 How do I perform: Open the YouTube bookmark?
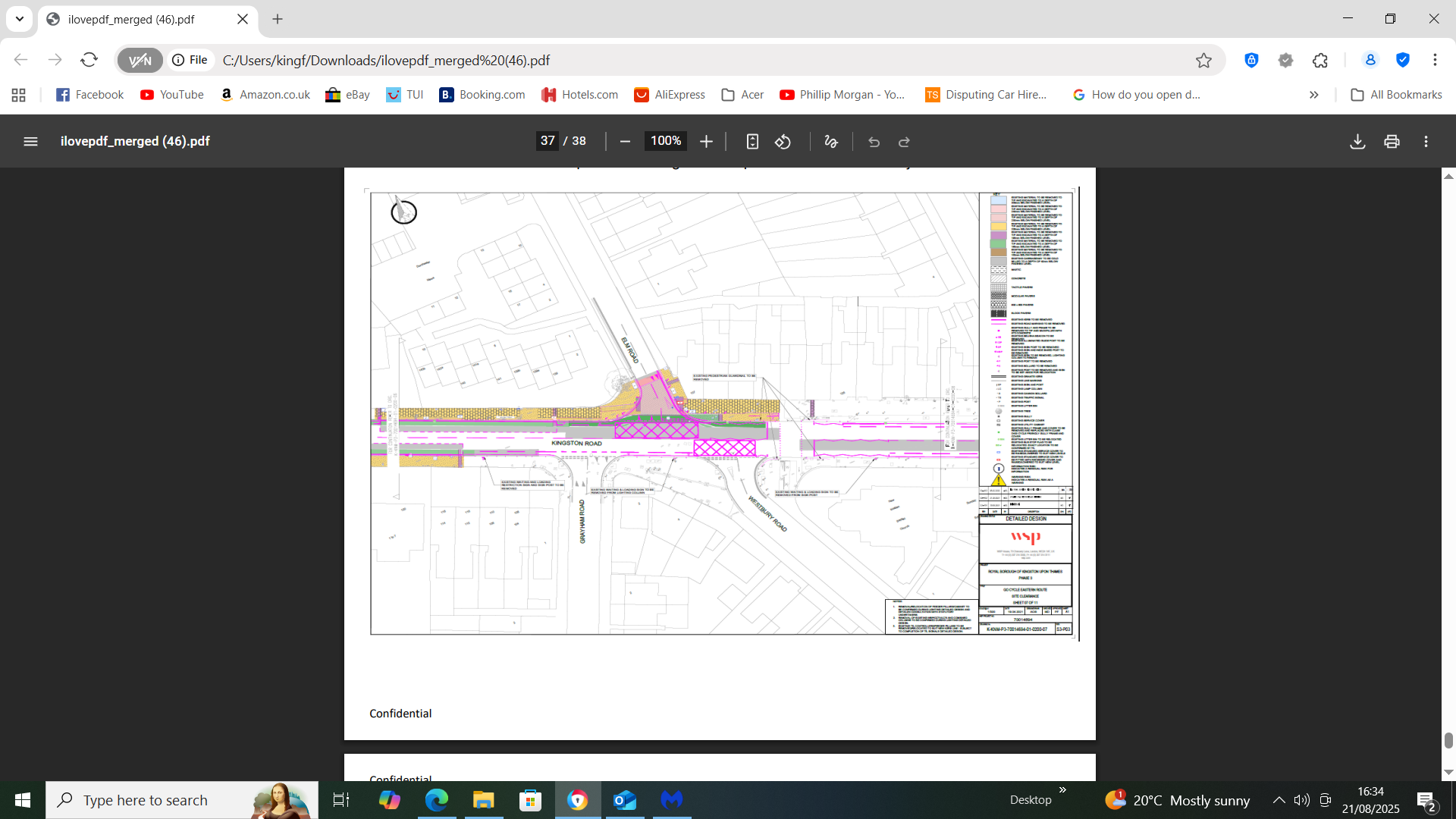click(172, 95)
